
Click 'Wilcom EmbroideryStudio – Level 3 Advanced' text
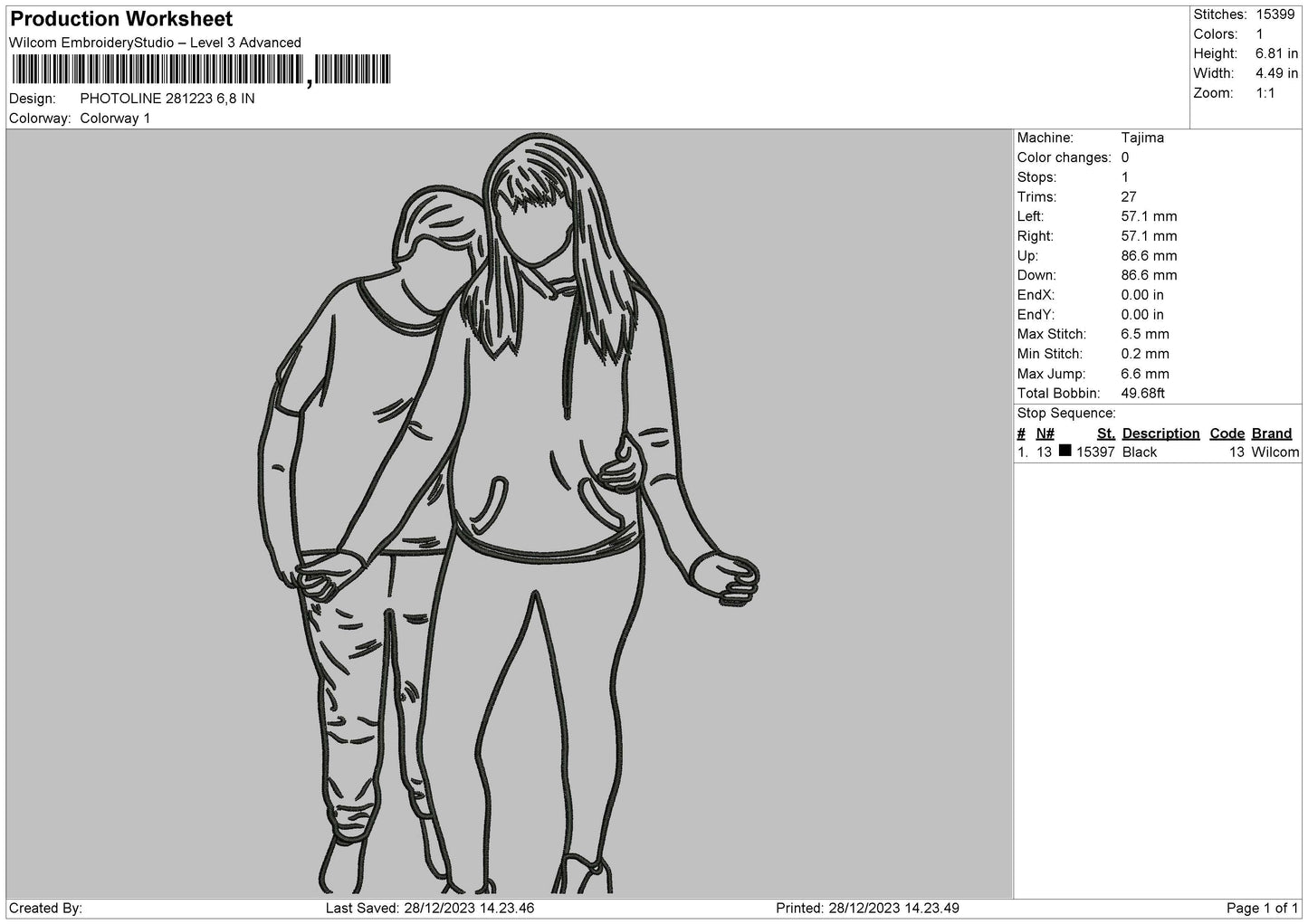click(x=155, y=43)
